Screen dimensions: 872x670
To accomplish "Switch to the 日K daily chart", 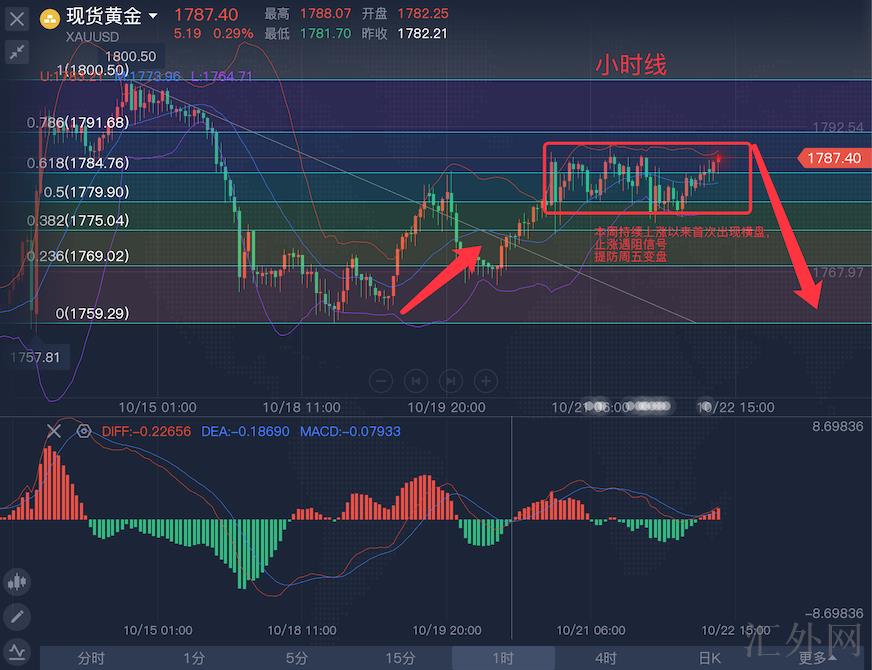I will click(x=708, y=658).
